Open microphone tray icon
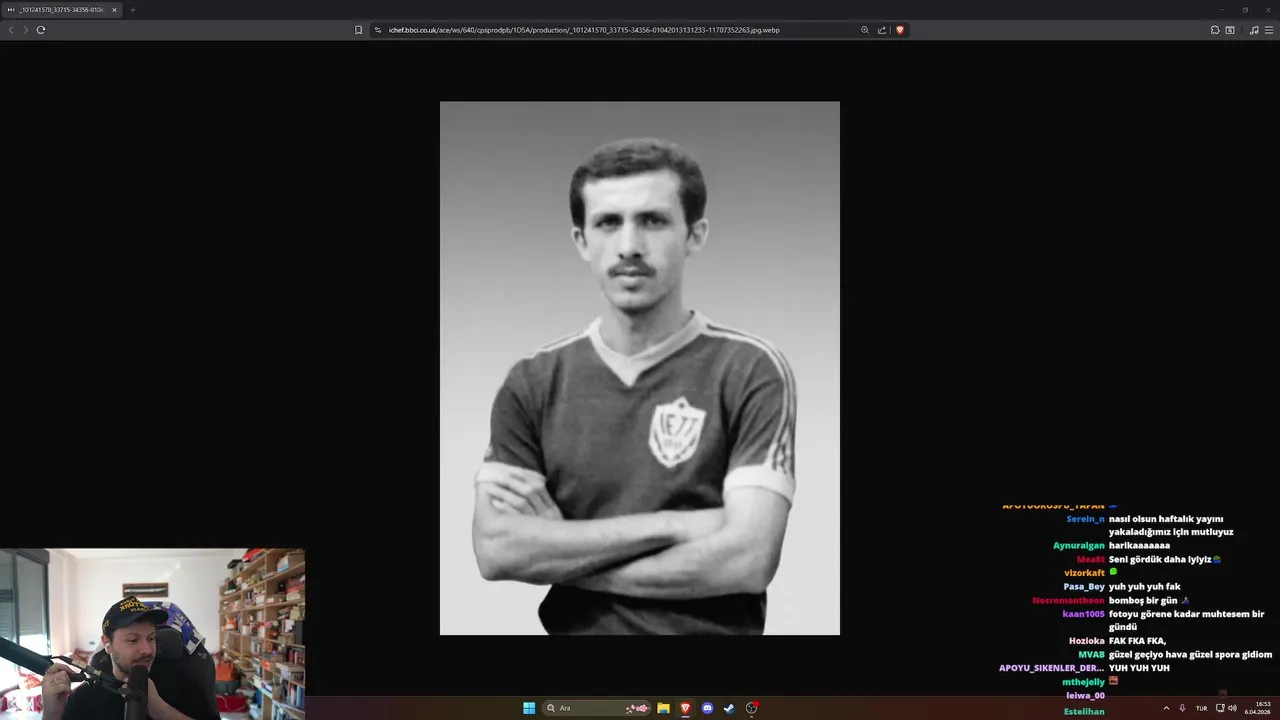The height and width of the screenshot is (720, 1280). [x=1183, y=708]
